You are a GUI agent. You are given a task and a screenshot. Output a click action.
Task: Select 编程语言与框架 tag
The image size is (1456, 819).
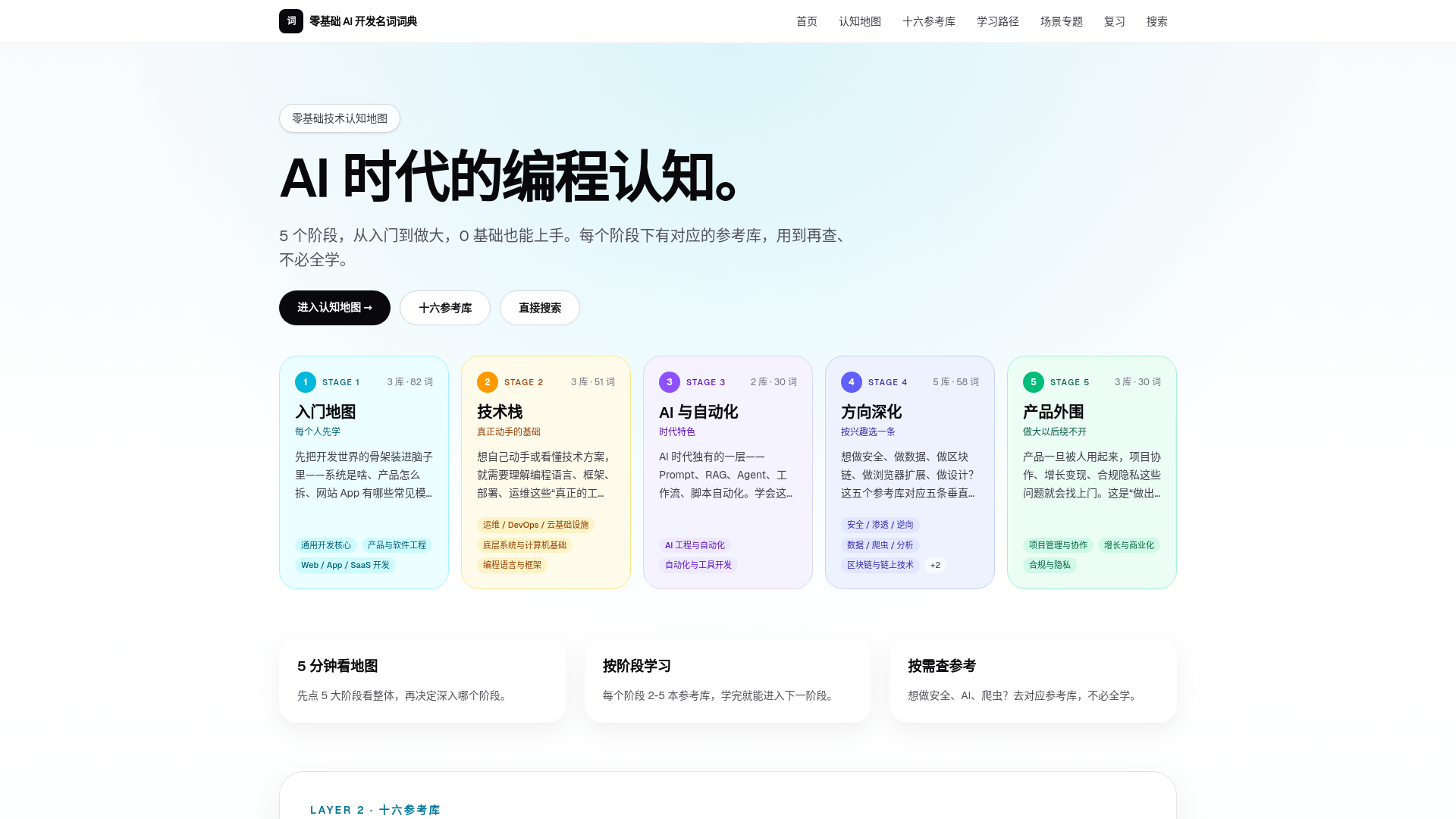512,565
